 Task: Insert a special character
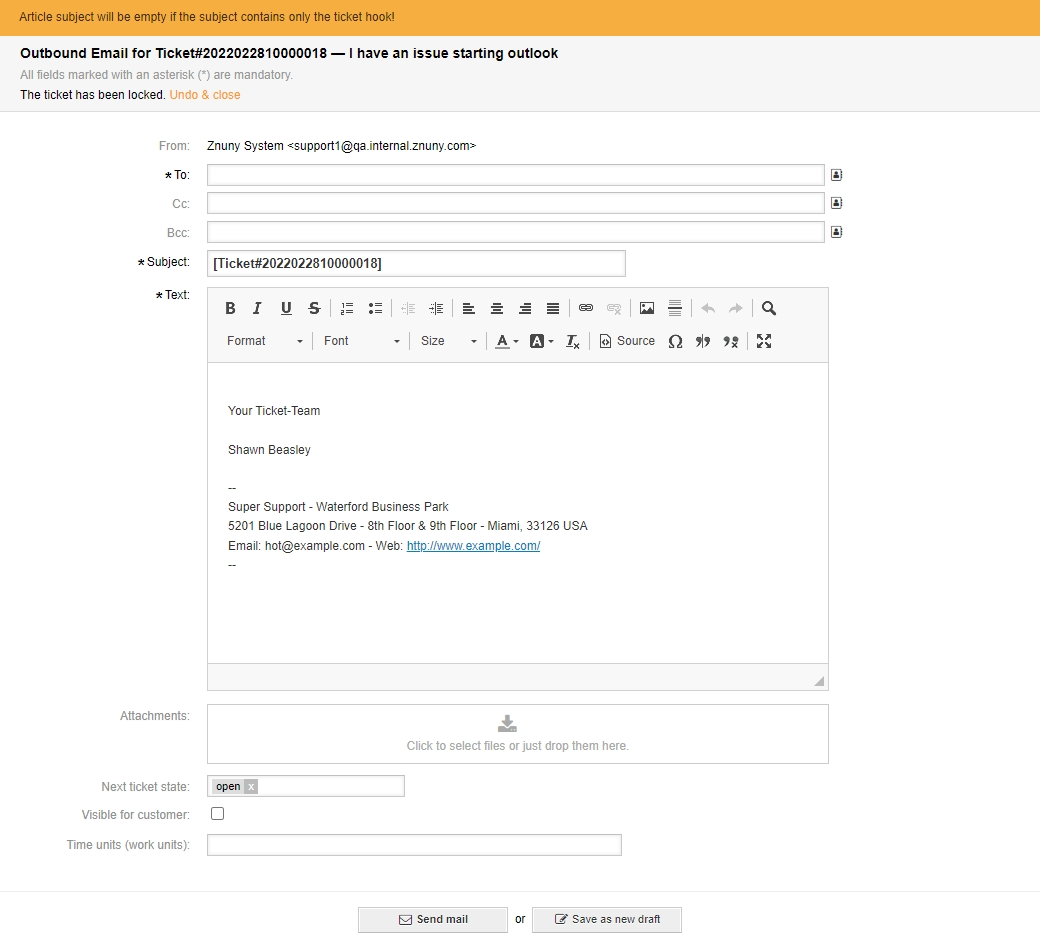(x=675, y=341)
